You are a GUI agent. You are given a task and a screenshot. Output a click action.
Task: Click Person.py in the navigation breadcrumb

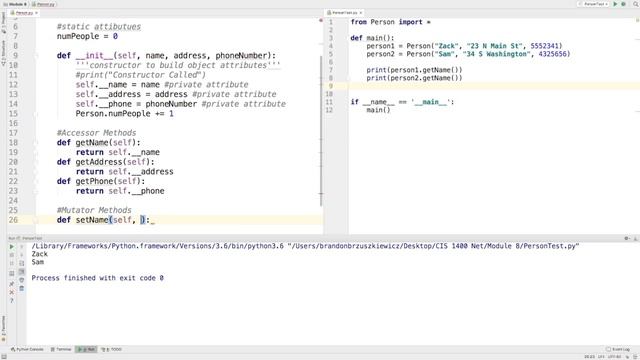[x=44, y=4]
